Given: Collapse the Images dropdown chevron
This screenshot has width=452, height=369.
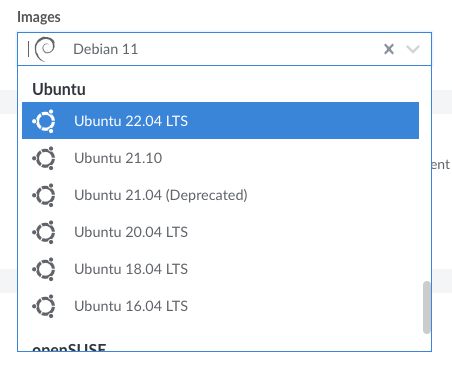Looking at the screenshot, I should pyautogui.click(x=413, y=49).
